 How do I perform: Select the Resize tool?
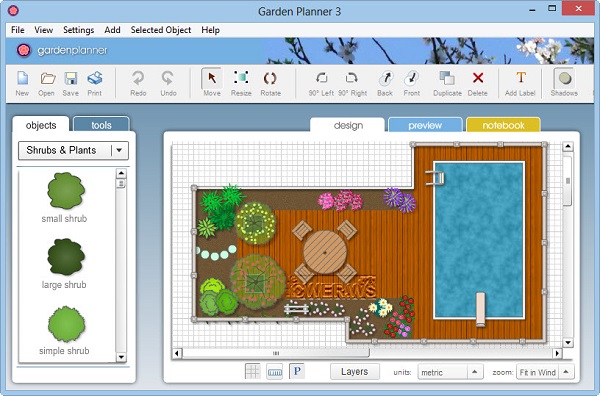tap(241, 83)
